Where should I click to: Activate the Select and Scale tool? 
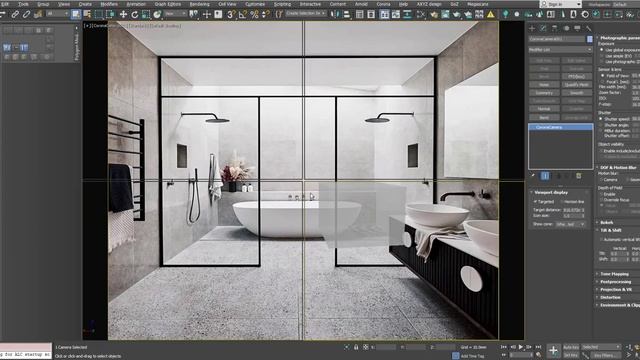click(146, 15)
